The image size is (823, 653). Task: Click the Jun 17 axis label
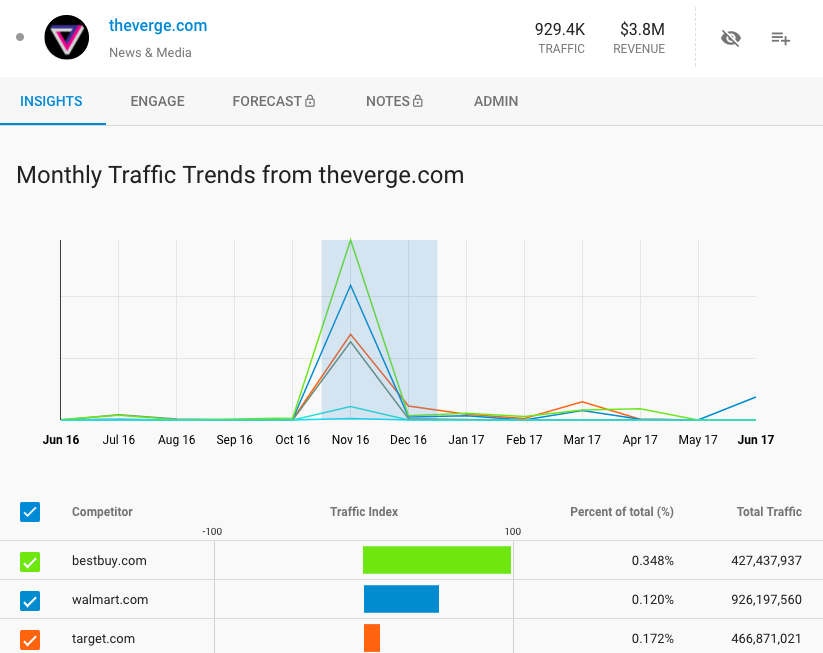[756, 440]
